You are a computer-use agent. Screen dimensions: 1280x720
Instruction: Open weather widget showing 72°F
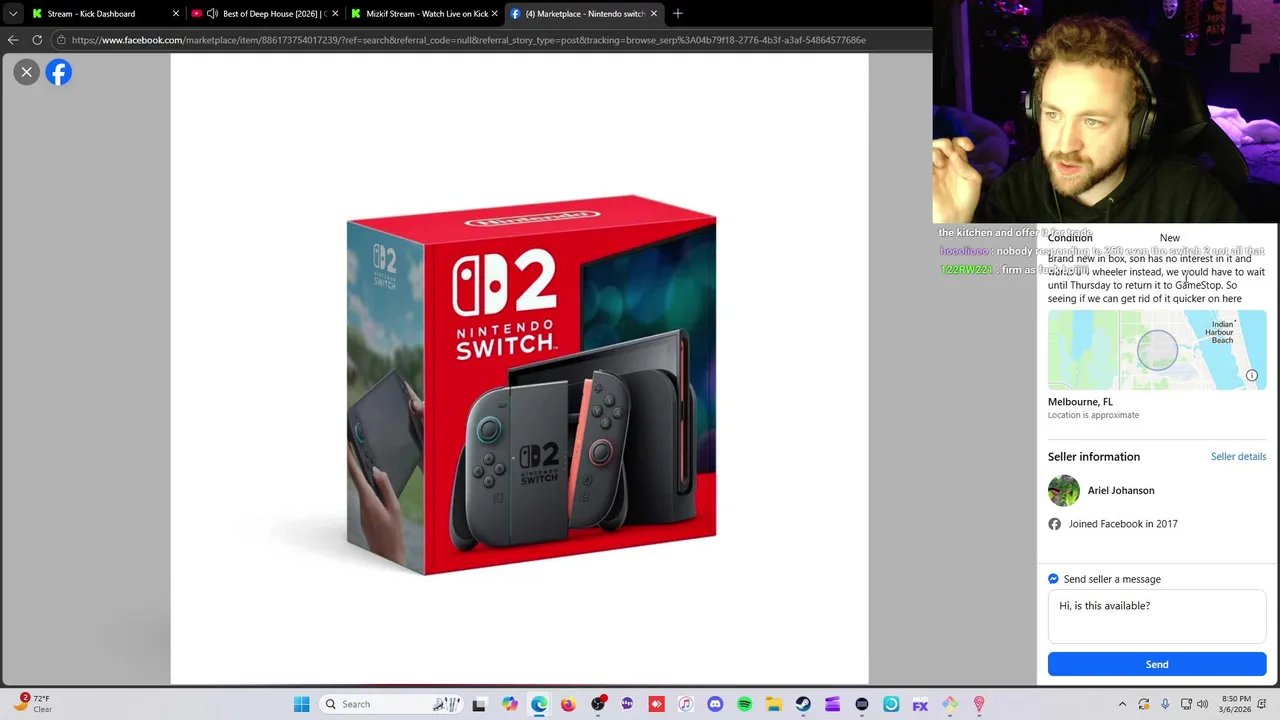tap(32, 704)
